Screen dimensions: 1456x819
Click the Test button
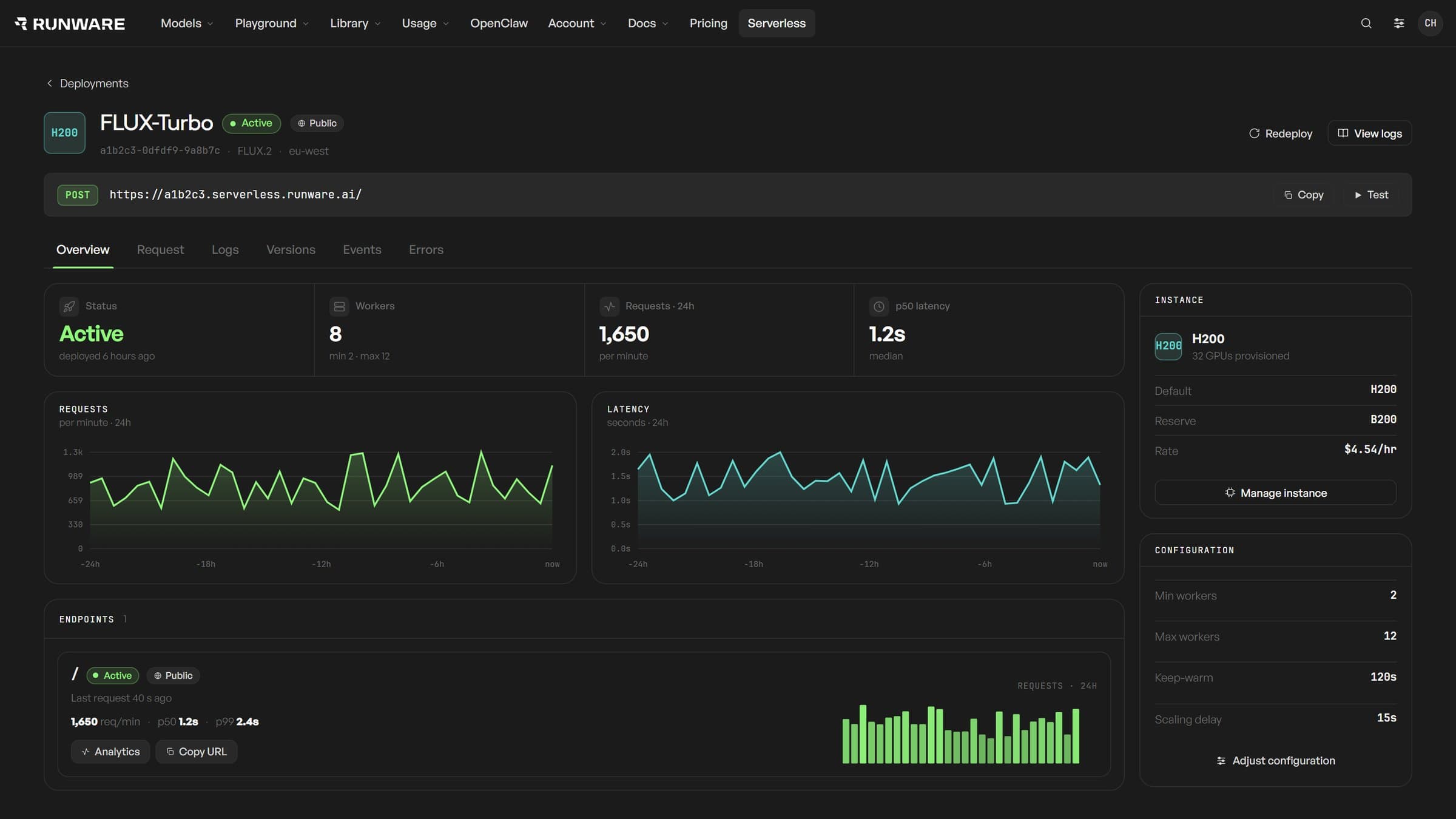1372,195
